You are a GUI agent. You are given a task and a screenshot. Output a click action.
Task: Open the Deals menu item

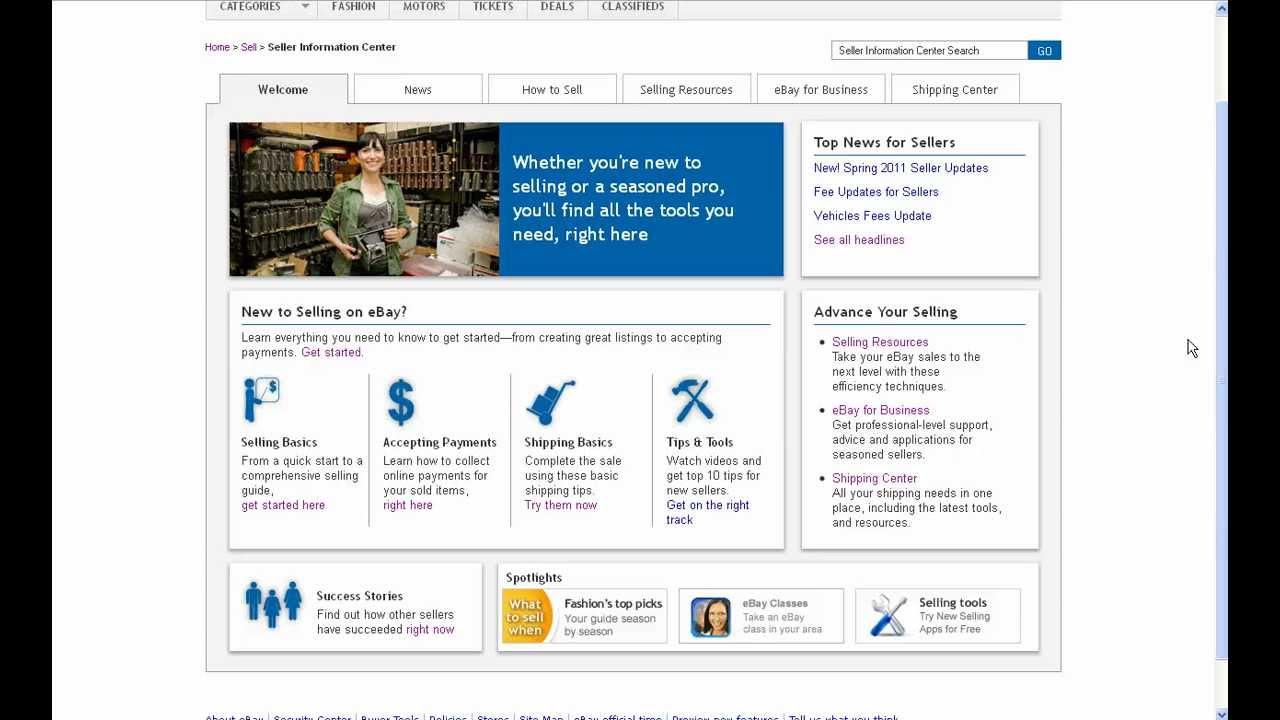coord(557,7)
